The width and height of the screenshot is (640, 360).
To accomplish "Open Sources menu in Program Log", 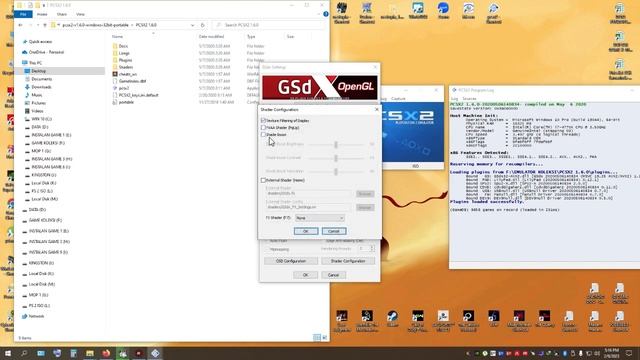I will tap(469, 99).
